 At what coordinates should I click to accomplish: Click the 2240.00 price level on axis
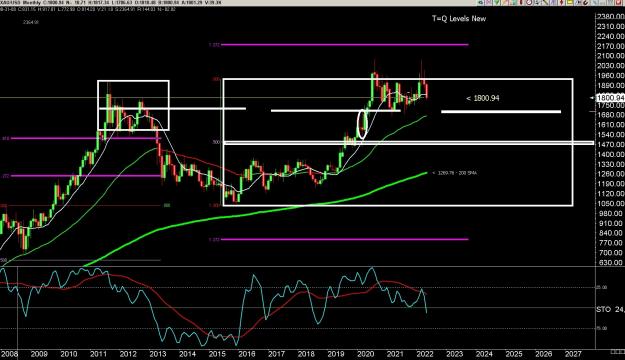(x=610, y=36)
